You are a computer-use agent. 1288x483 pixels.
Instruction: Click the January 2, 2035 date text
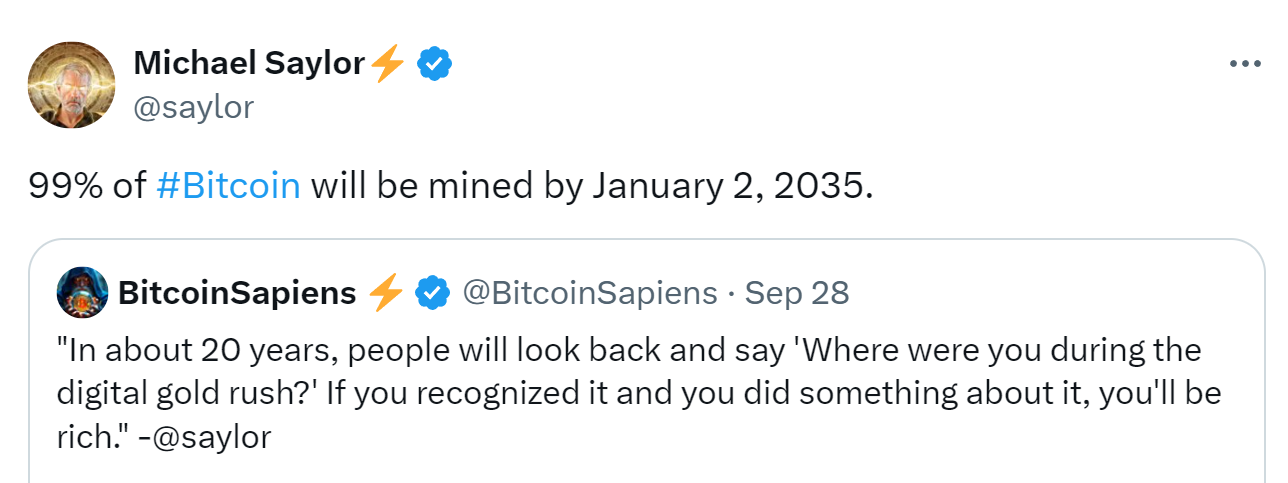click(732, 185)
